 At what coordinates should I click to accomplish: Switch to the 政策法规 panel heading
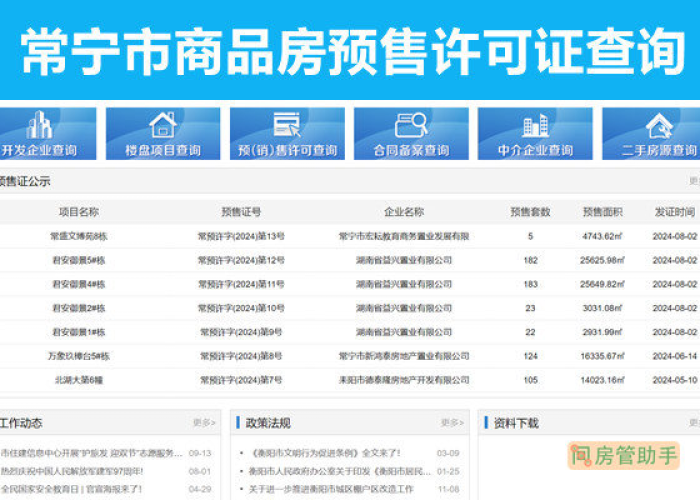268,423
